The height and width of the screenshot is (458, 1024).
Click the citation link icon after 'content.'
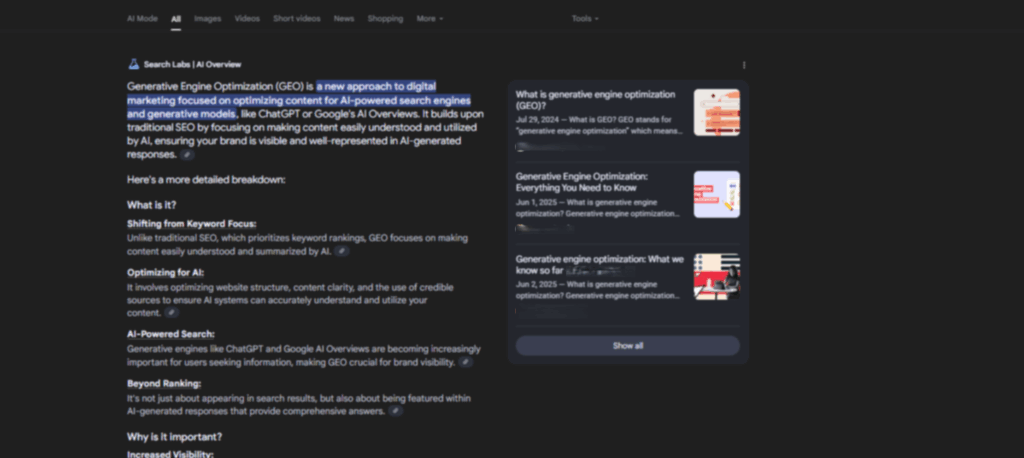point(171,313)
